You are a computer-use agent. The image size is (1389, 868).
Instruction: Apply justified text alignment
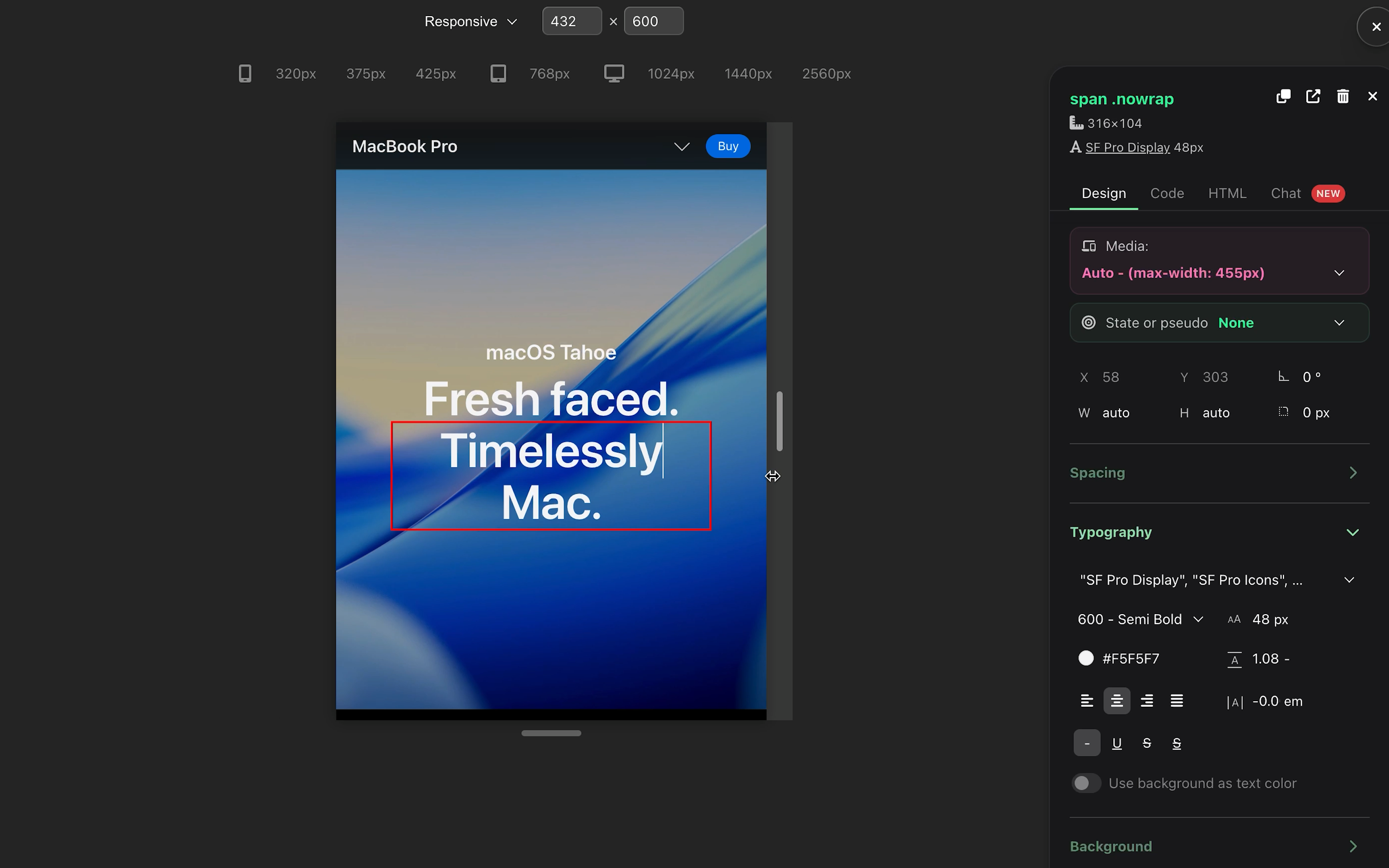(x=1177, y=700)
